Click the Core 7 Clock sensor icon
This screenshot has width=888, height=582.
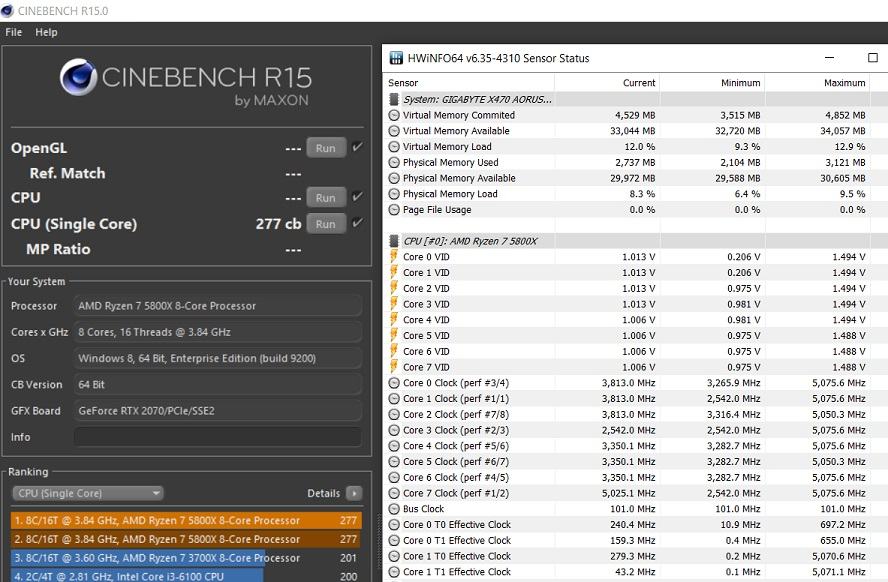[x=394, y=493]
